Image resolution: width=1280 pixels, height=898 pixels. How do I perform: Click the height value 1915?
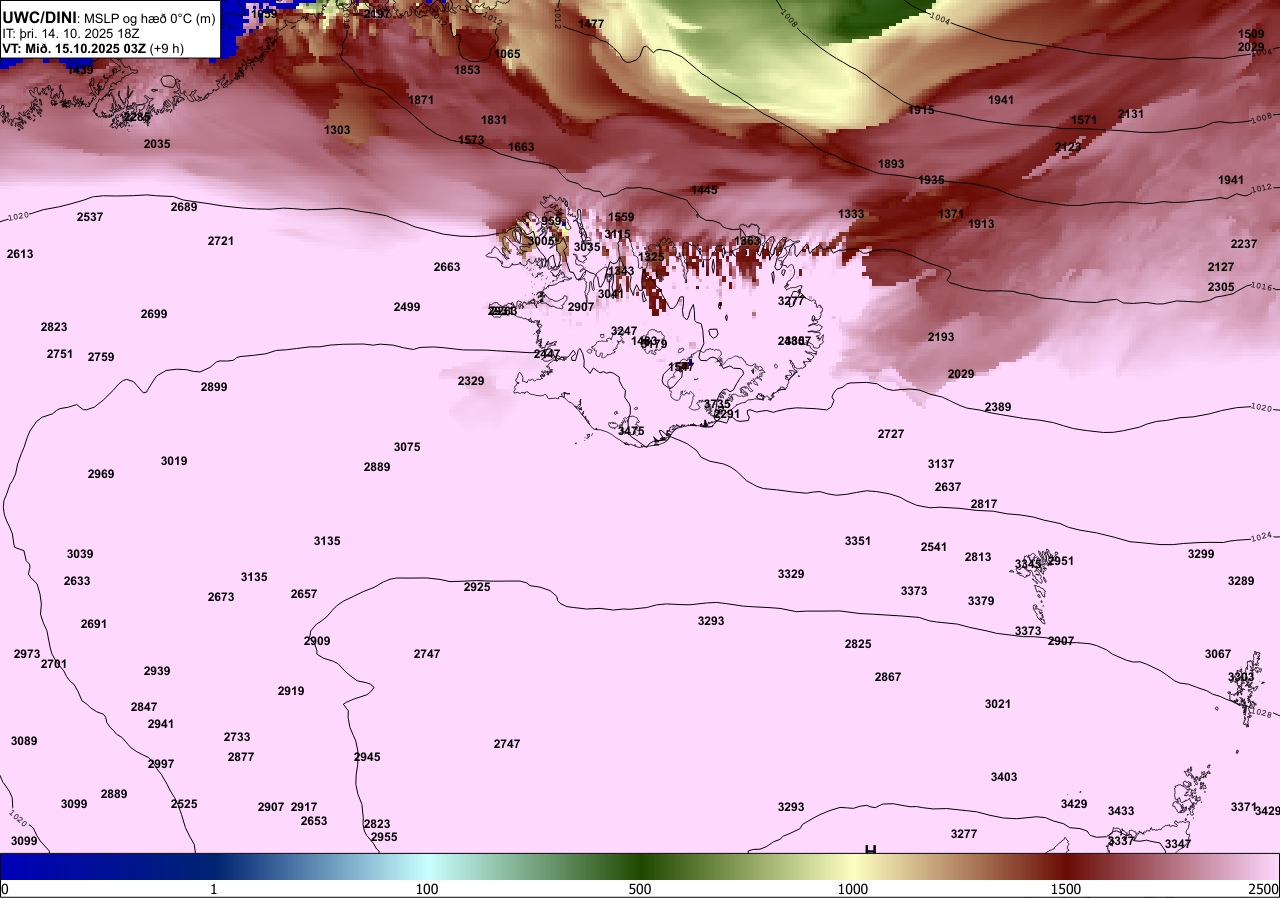(x=921, y=110)
